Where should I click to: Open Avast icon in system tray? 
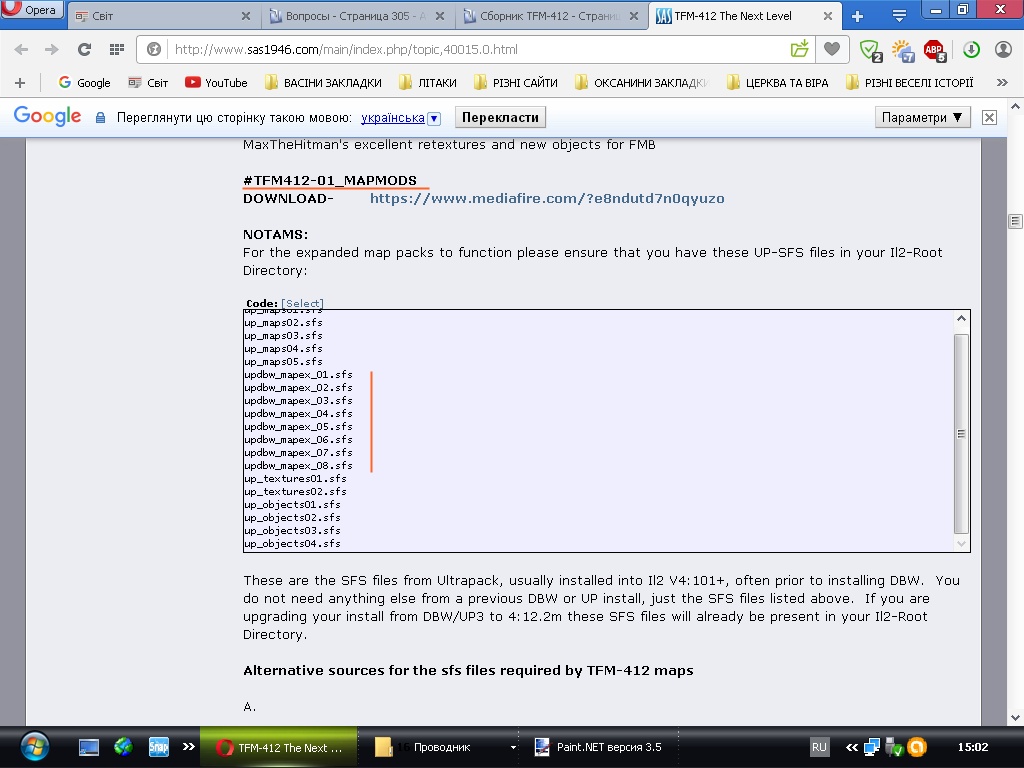917,747
